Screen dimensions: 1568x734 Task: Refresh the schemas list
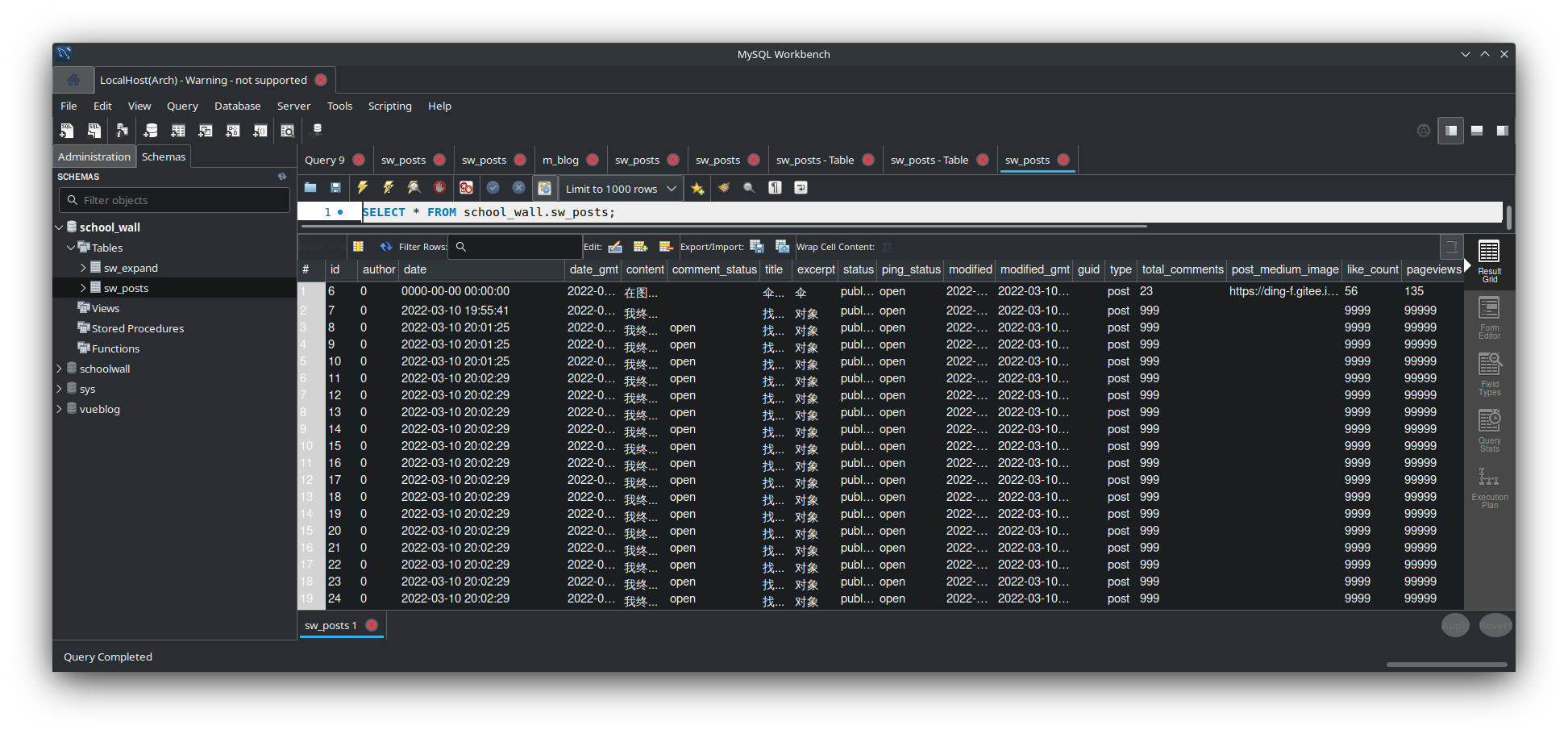point(282,177)
